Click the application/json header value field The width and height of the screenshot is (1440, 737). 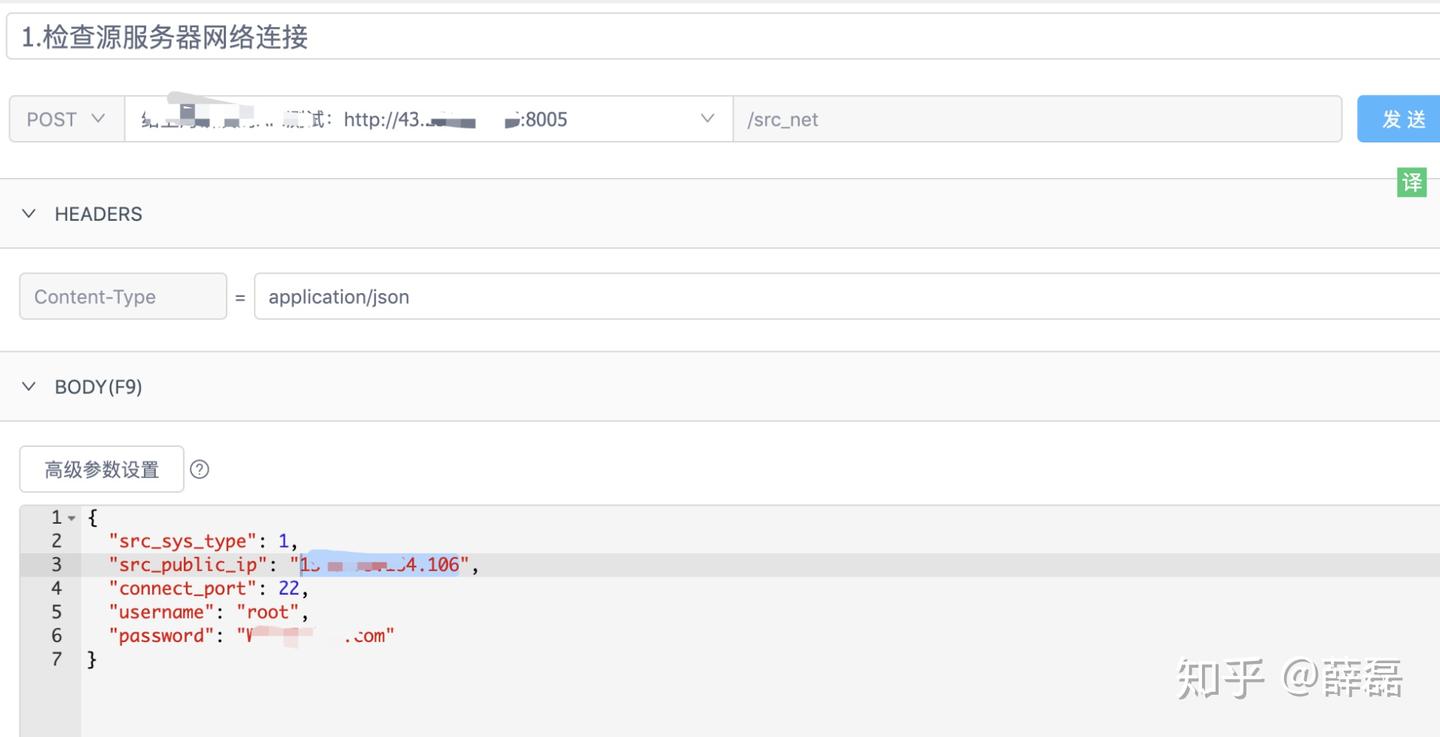pos(847,296)
